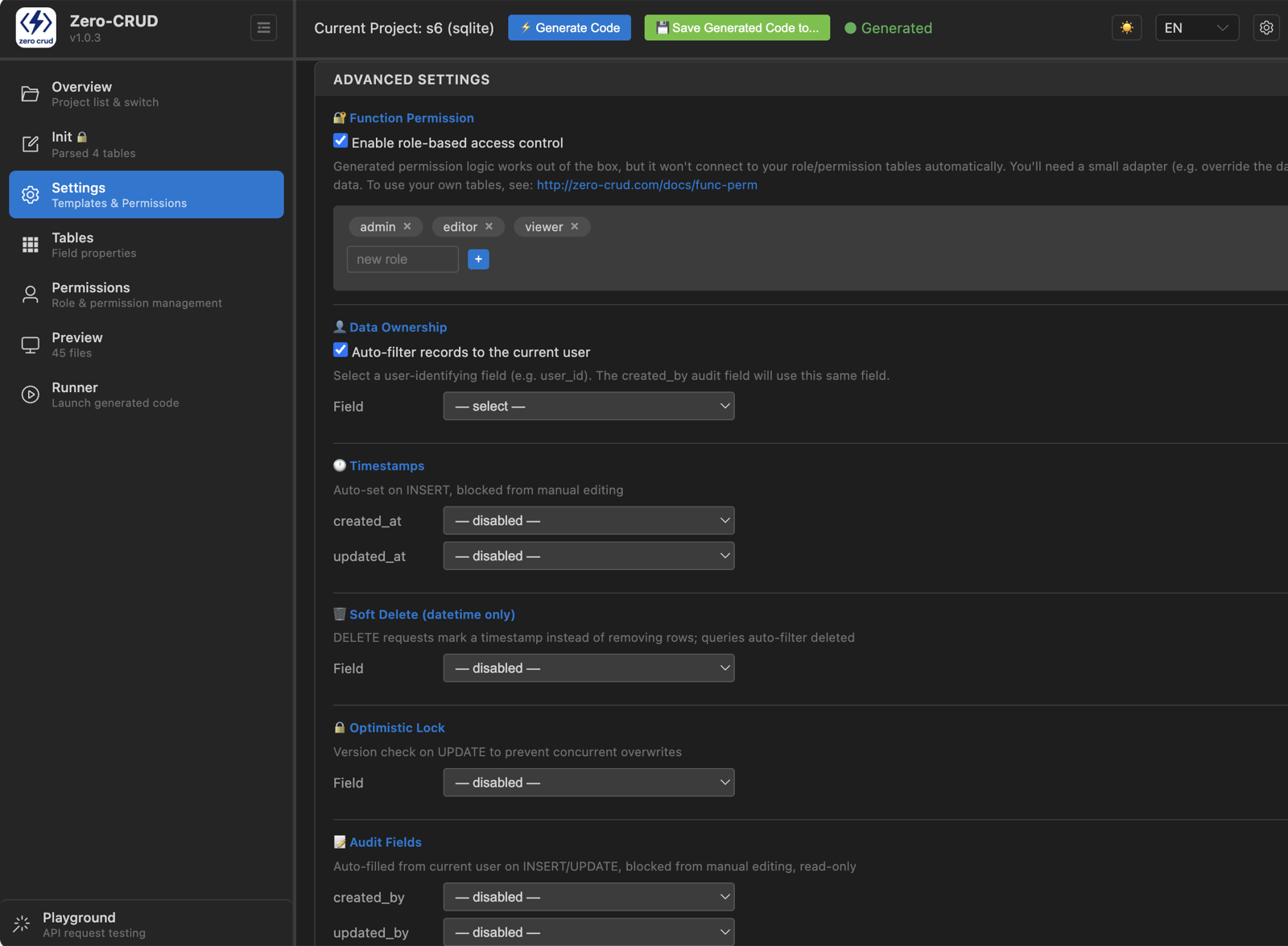
Task: Open the Runner page
Action: (147, 395)
